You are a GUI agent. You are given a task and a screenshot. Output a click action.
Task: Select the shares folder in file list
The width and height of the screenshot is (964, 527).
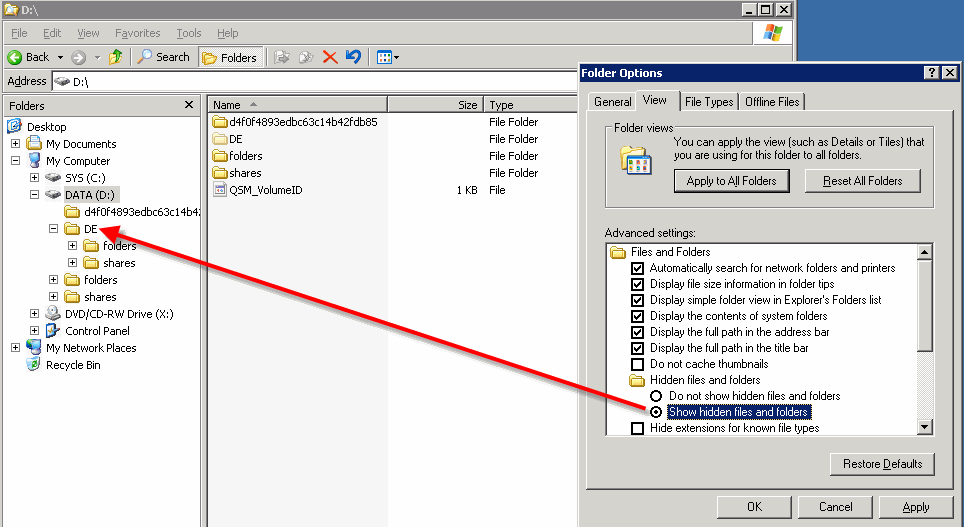click(x=245, y=173)
